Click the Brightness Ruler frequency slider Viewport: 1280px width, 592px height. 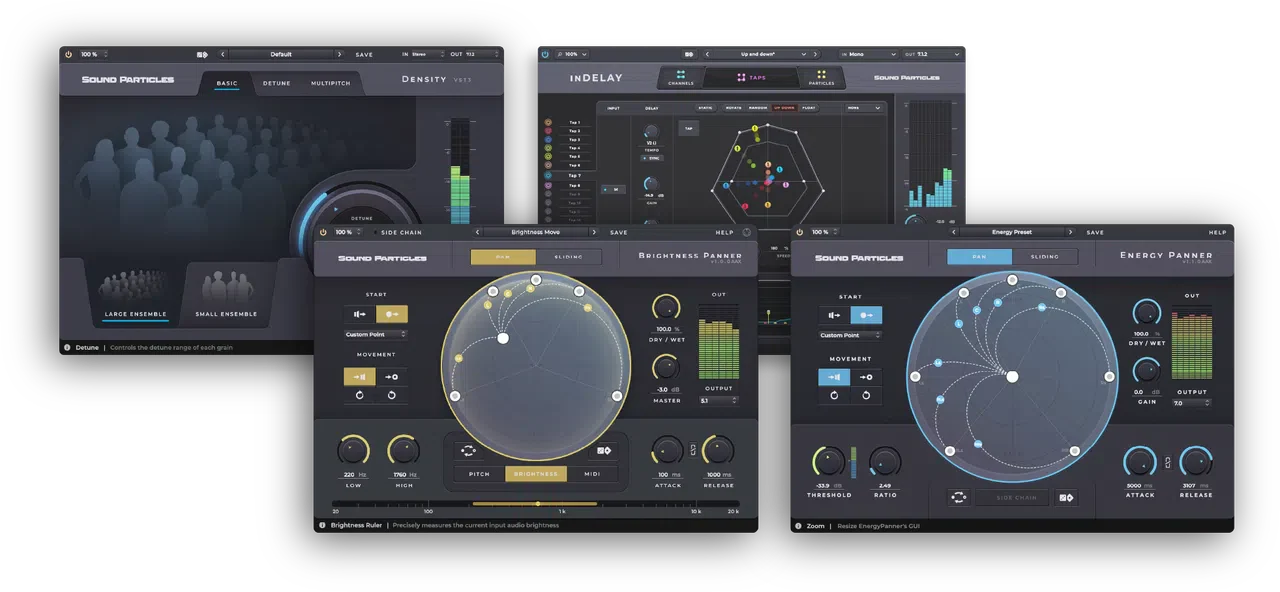tap(536, 503)
